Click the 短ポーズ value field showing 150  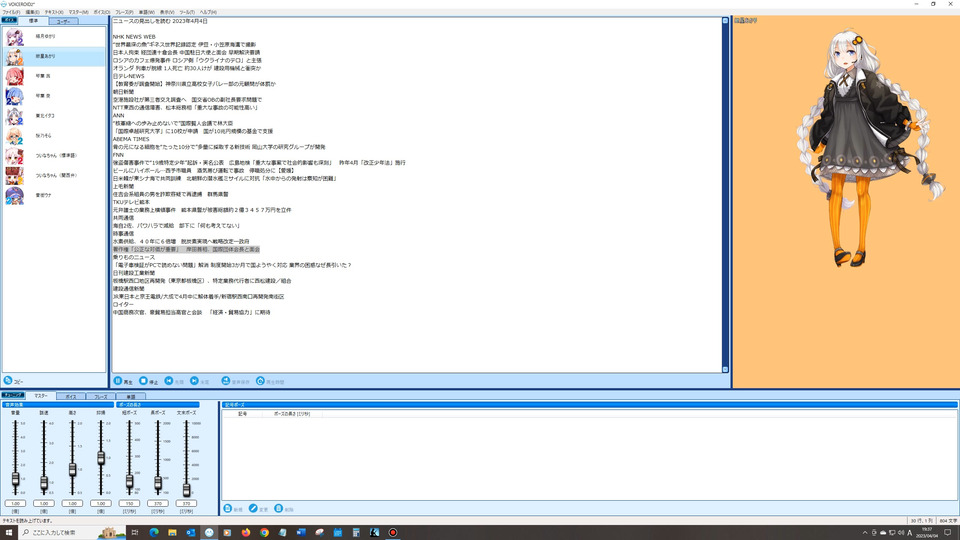[x=129, y=503]
